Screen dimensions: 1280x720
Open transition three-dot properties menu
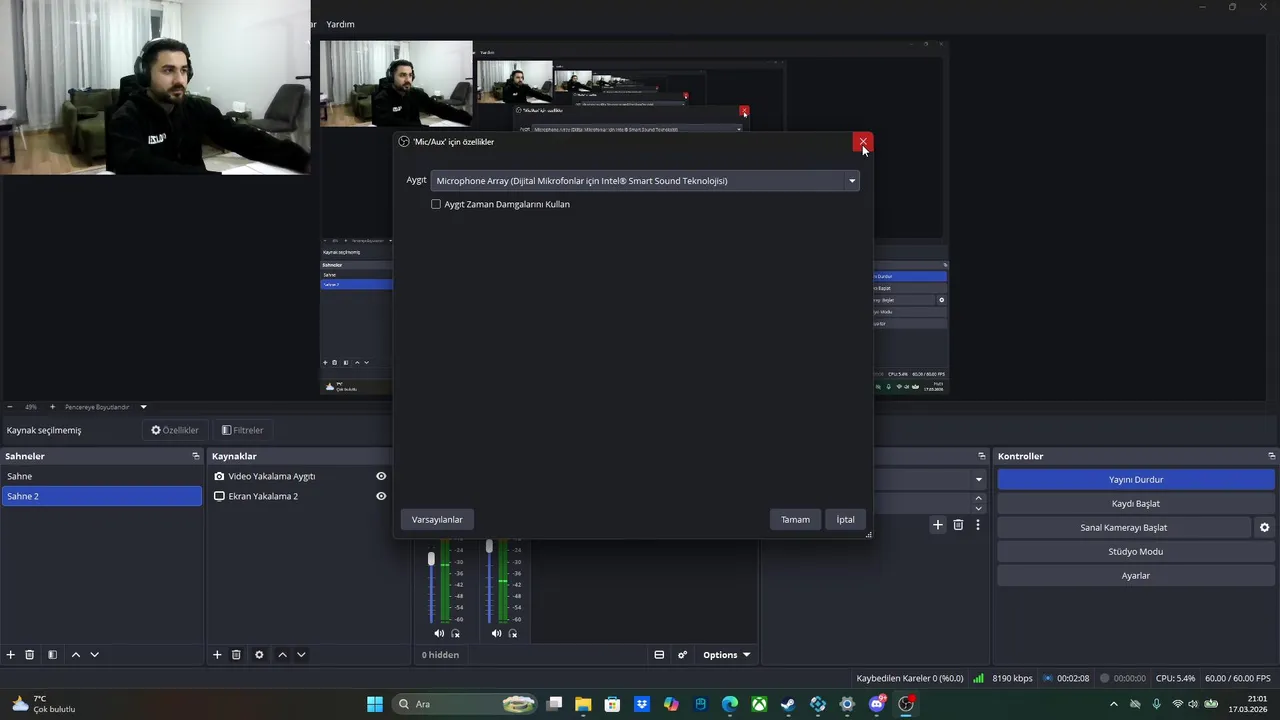[978, 525]
